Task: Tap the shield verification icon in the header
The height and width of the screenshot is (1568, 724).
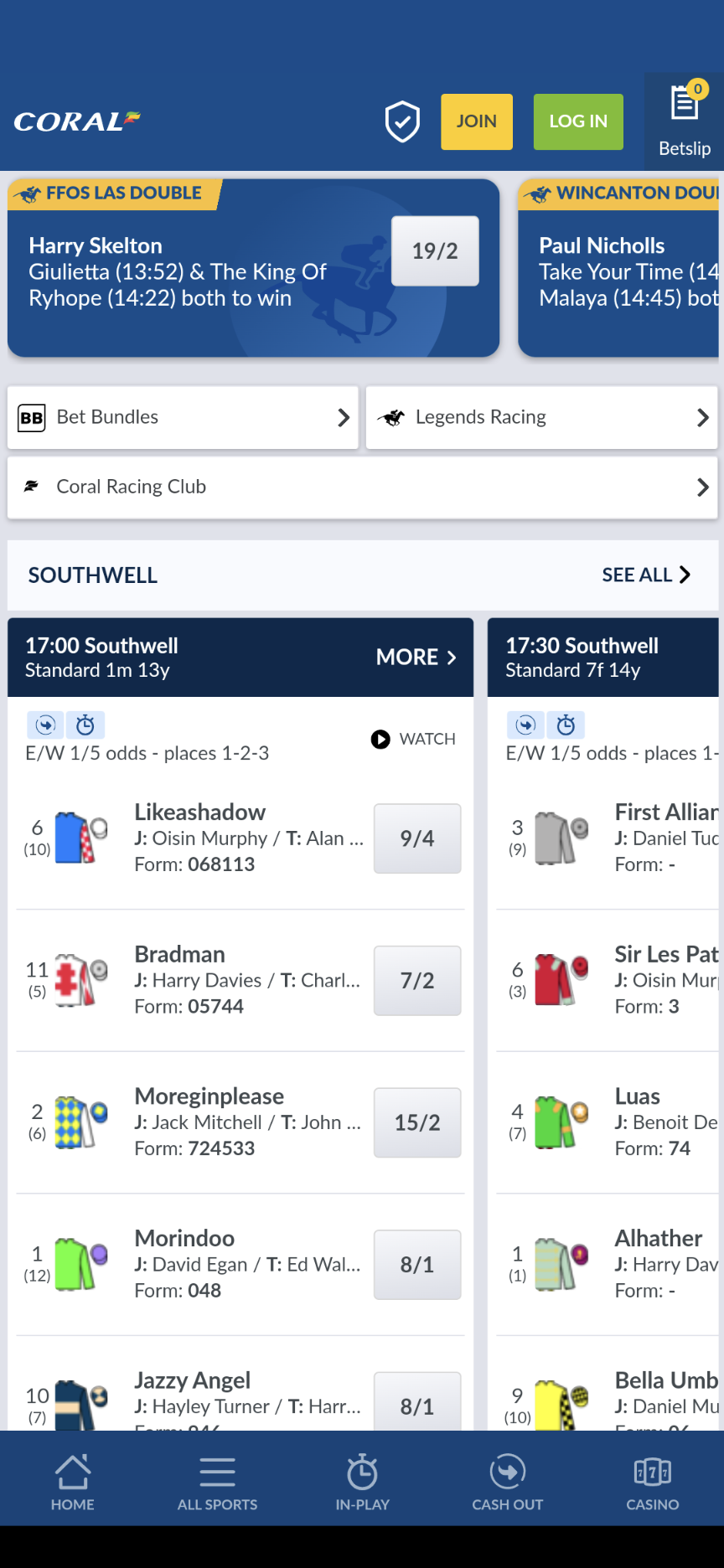Action: [x=402, y=121]
